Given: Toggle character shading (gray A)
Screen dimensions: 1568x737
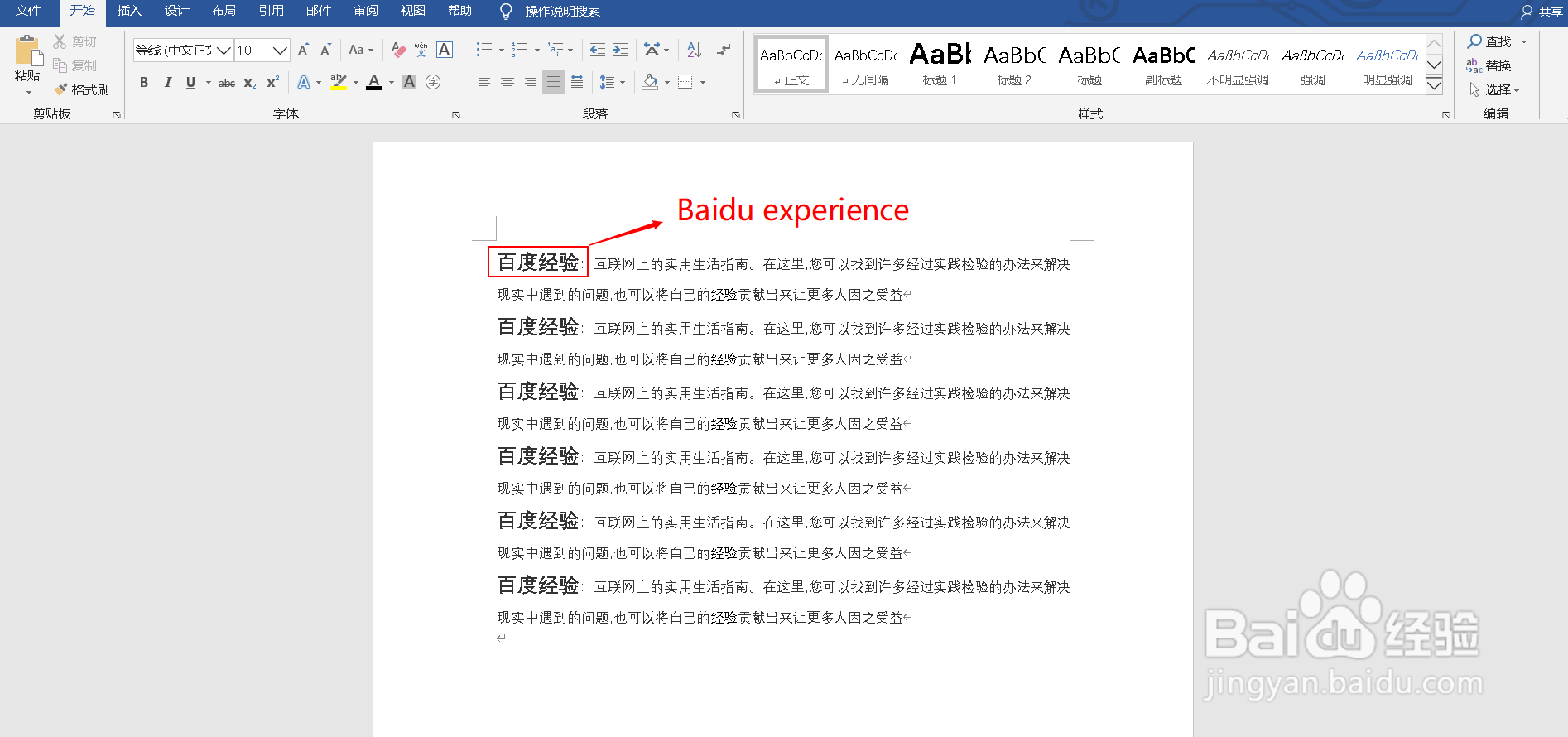Looking at the screenshot, I should point(409,82).
